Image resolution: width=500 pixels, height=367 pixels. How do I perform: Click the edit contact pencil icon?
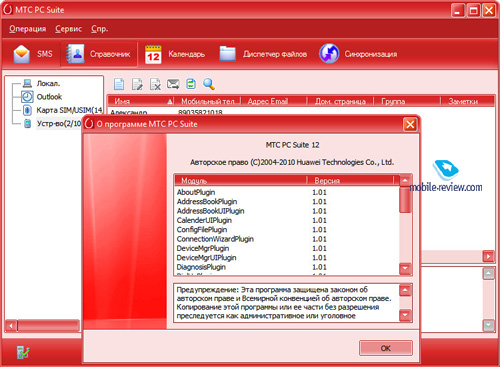pyautogui.click(x=137, y=84)
